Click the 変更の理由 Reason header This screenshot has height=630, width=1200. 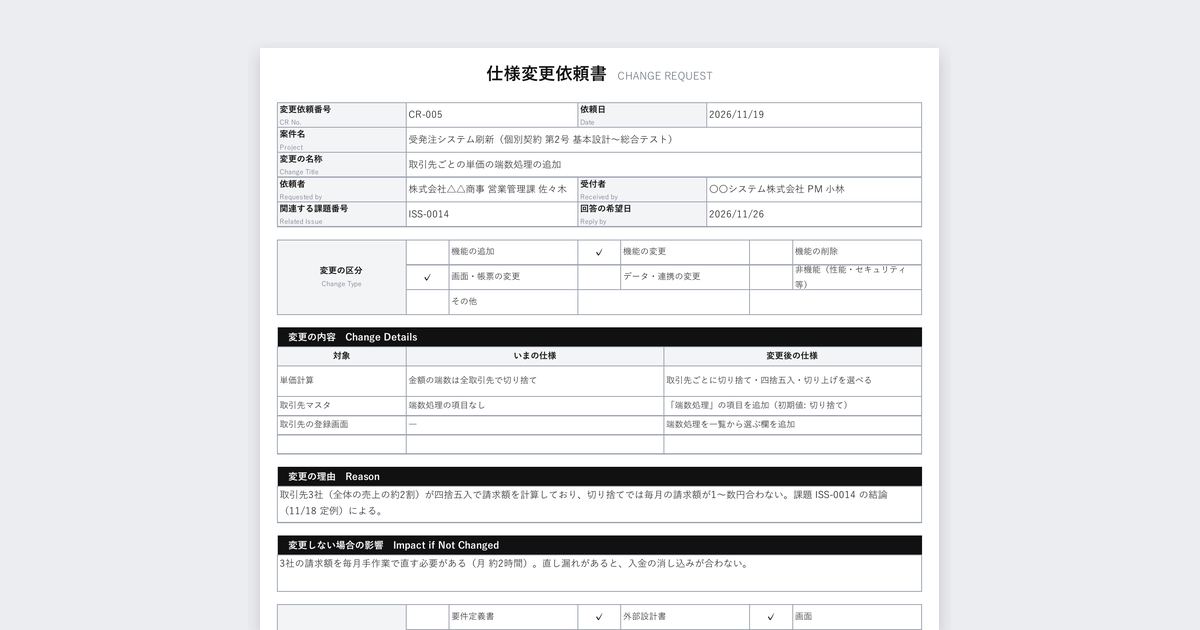point(600,477)
